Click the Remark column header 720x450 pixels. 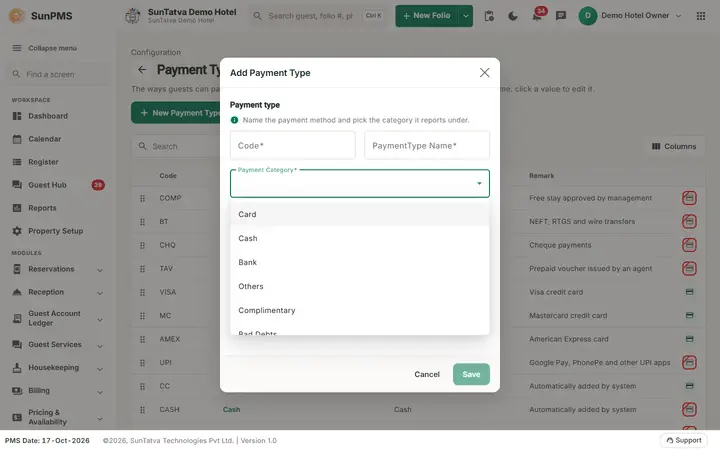(541, 175)
